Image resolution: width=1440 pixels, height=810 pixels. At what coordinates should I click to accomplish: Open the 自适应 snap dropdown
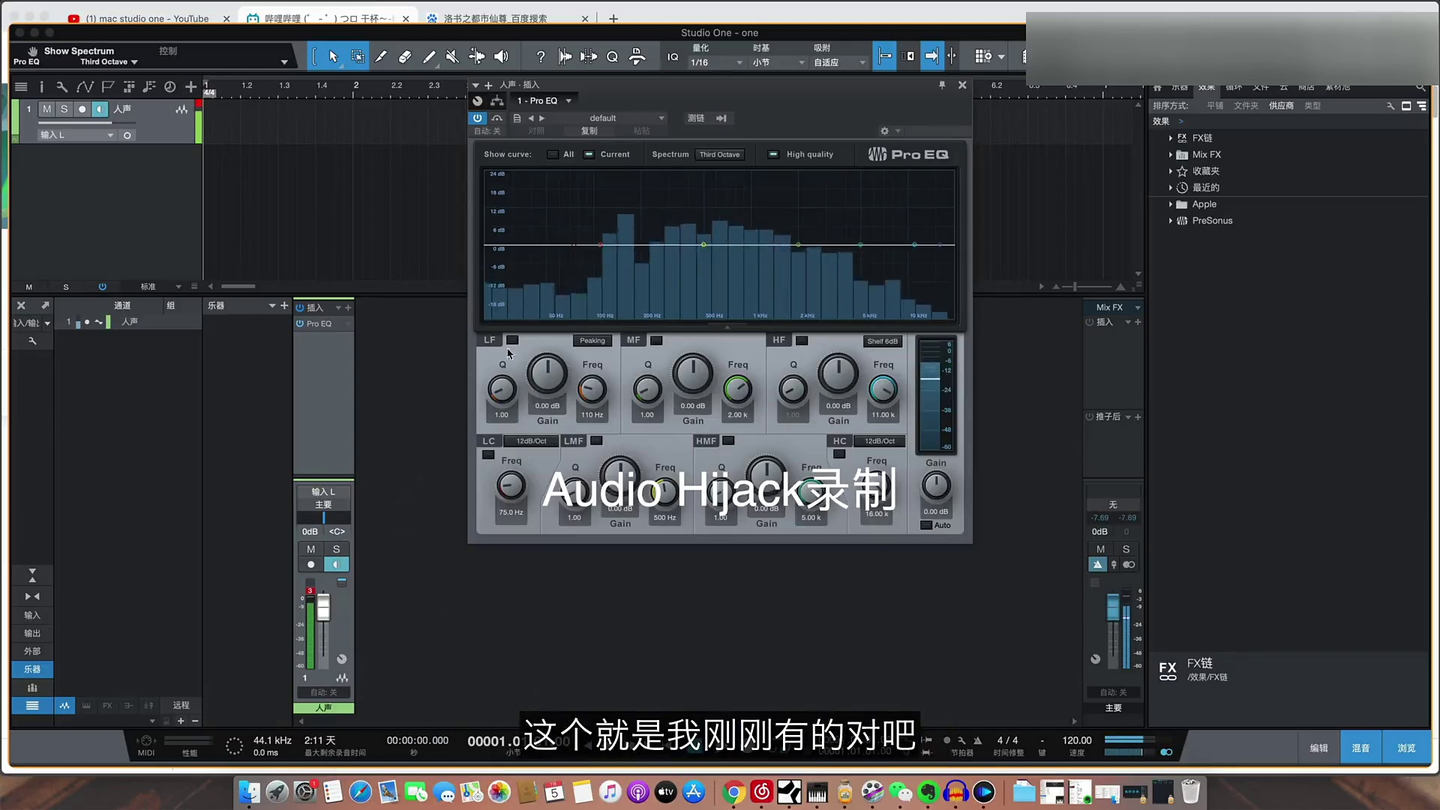coord(838,62)
